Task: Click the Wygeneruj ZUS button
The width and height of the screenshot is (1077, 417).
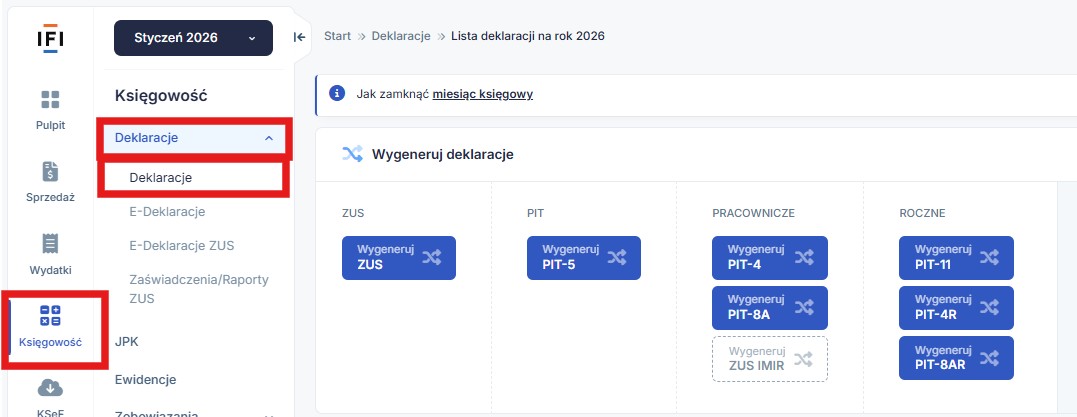Action: tap(398, 258)
